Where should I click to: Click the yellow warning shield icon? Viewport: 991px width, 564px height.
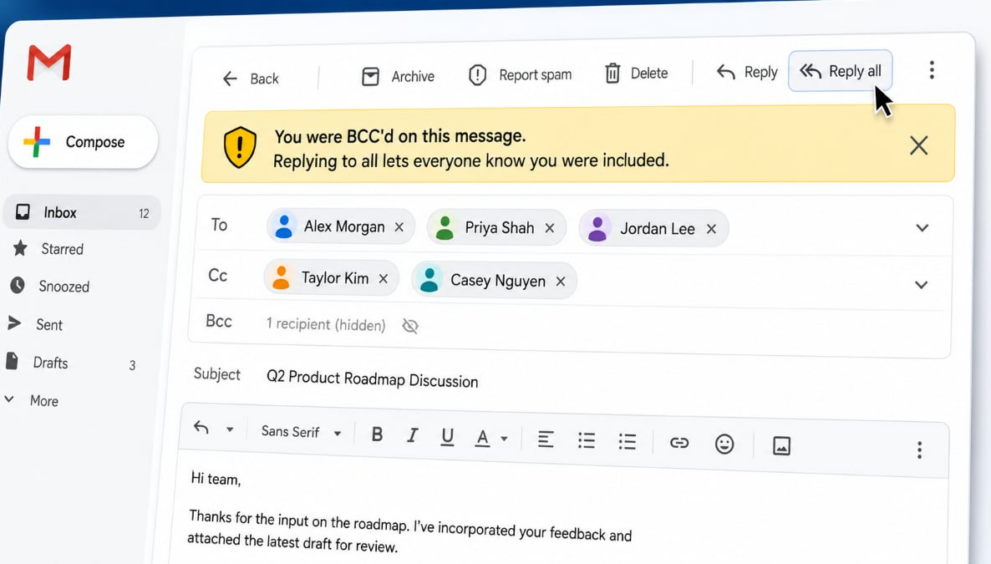pyautogui.click(x=240, y=147)
